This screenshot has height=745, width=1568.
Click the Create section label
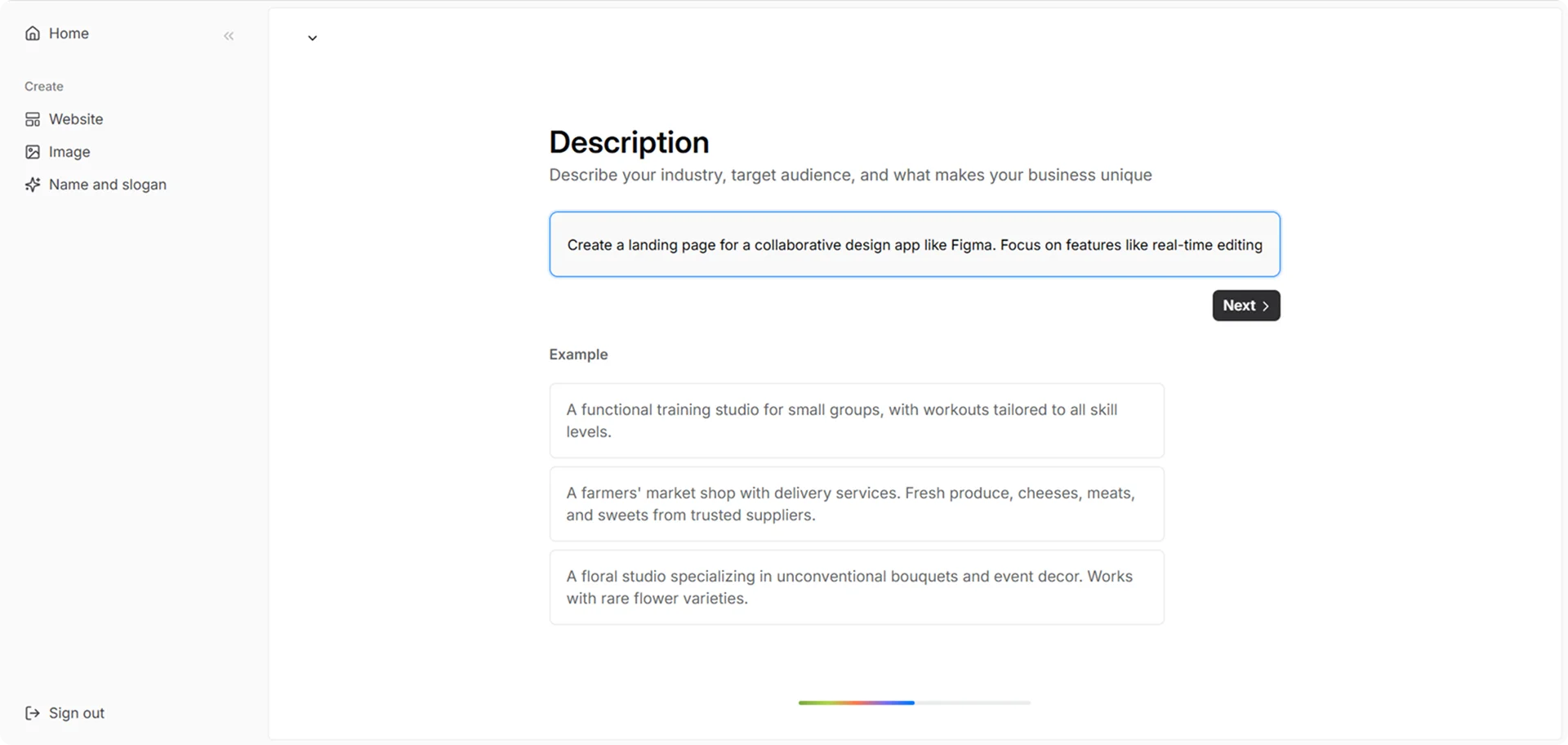click(x=44, y=87)
